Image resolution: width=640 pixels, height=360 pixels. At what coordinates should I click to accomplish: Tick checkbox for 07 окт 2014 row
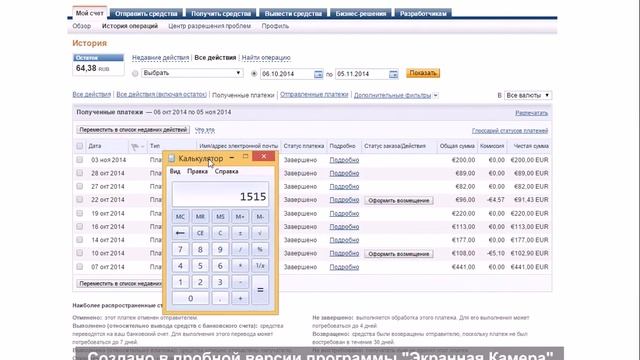coord(80,267)
